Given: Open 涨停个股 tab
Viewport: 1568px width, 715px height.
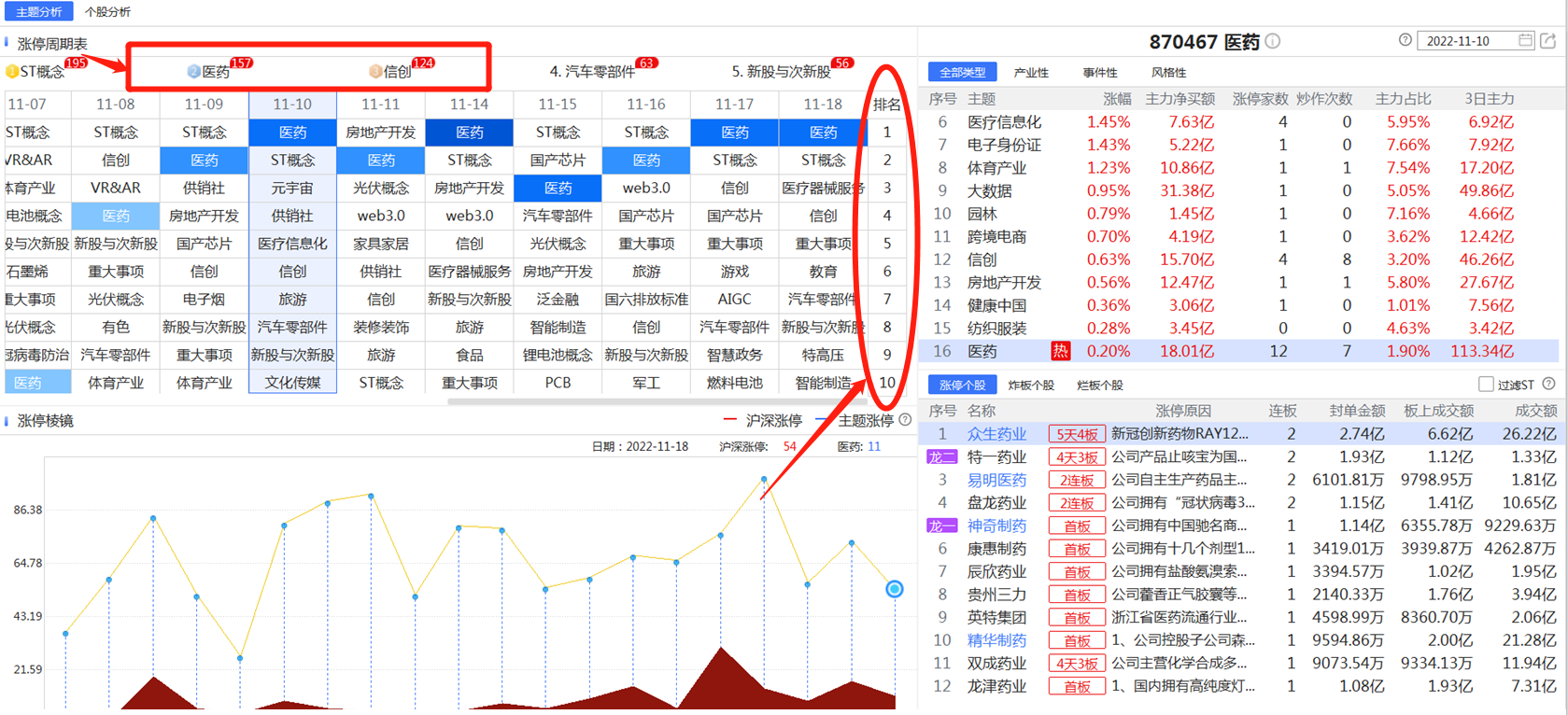Looking at the screenshot, I should 962,385.
